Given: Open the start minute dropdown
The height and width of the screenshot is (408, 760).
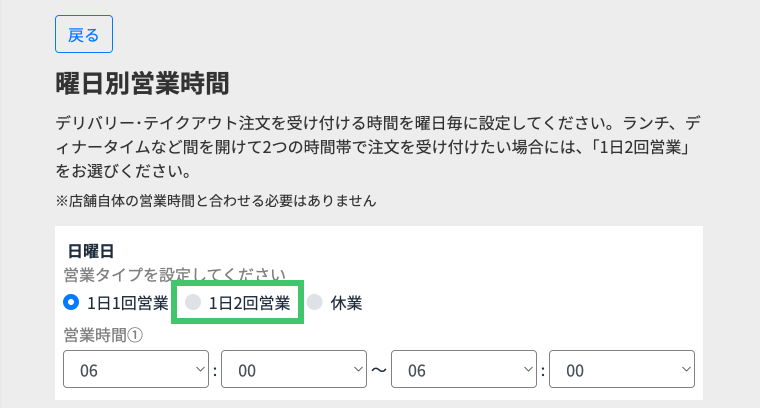Looking at the screenshot, I should click(294, 370).
